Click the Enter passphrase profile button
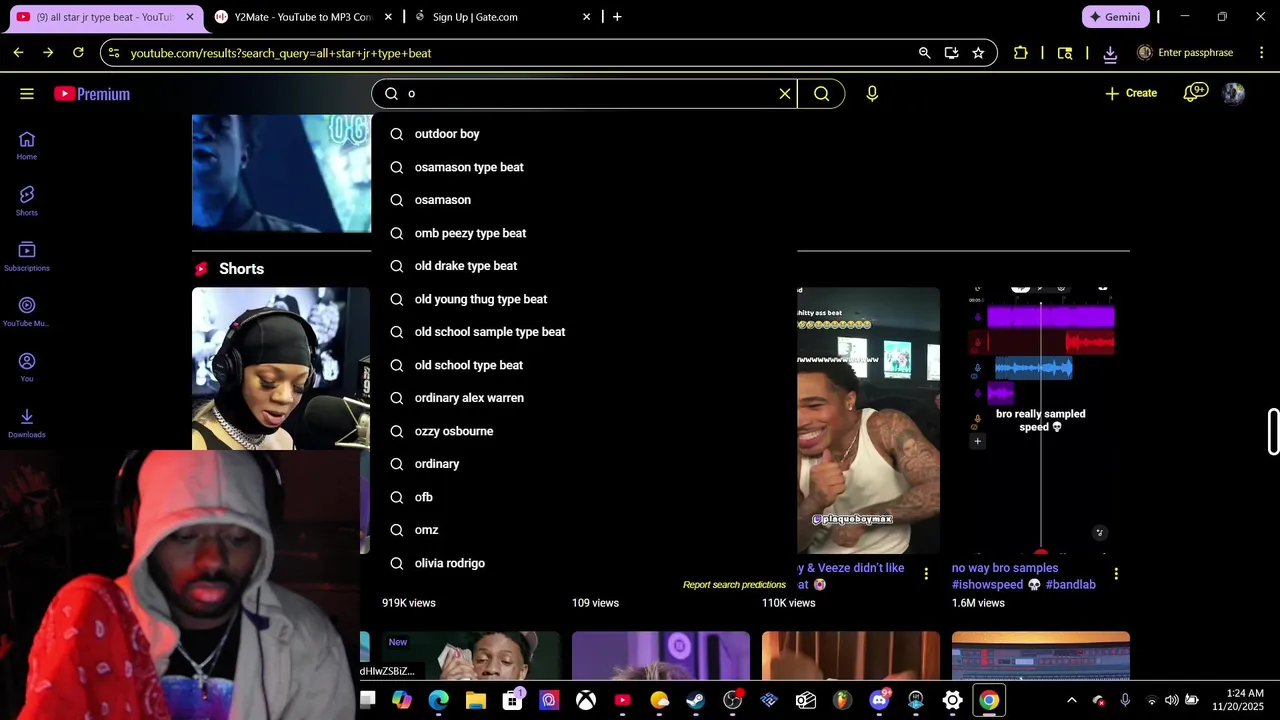The height and width of the screenshot is (720, 1280). click(x=1186, y=53)
